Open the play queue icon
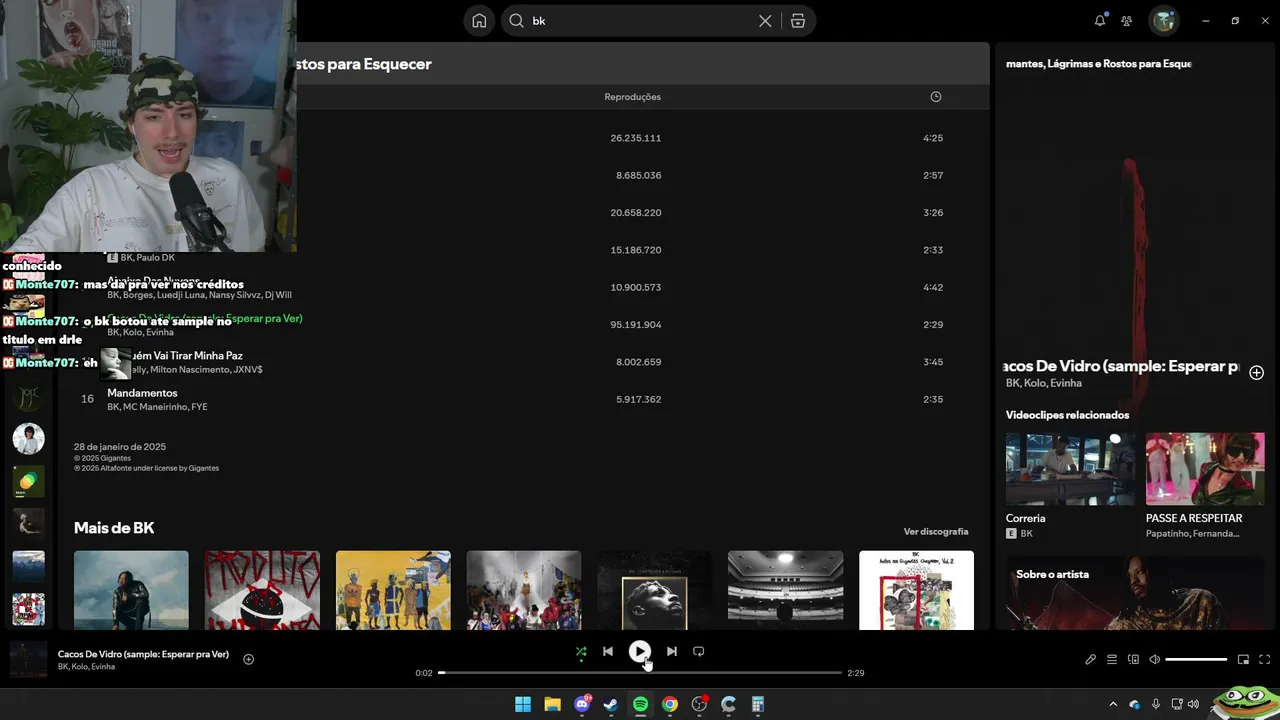Image resolution: width=1280 pixels, height=720 pixels. [1112, 660]
